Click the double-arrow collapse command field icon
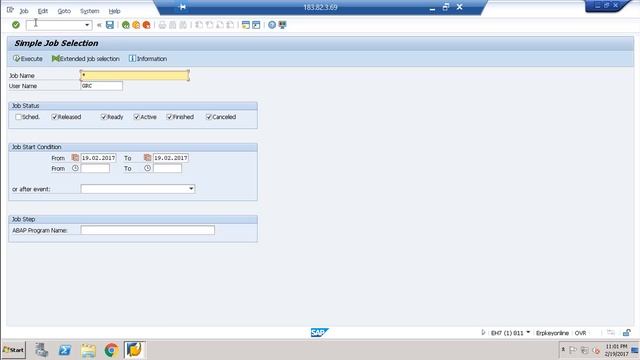The image size is (640, 360). tap(99, 25)
